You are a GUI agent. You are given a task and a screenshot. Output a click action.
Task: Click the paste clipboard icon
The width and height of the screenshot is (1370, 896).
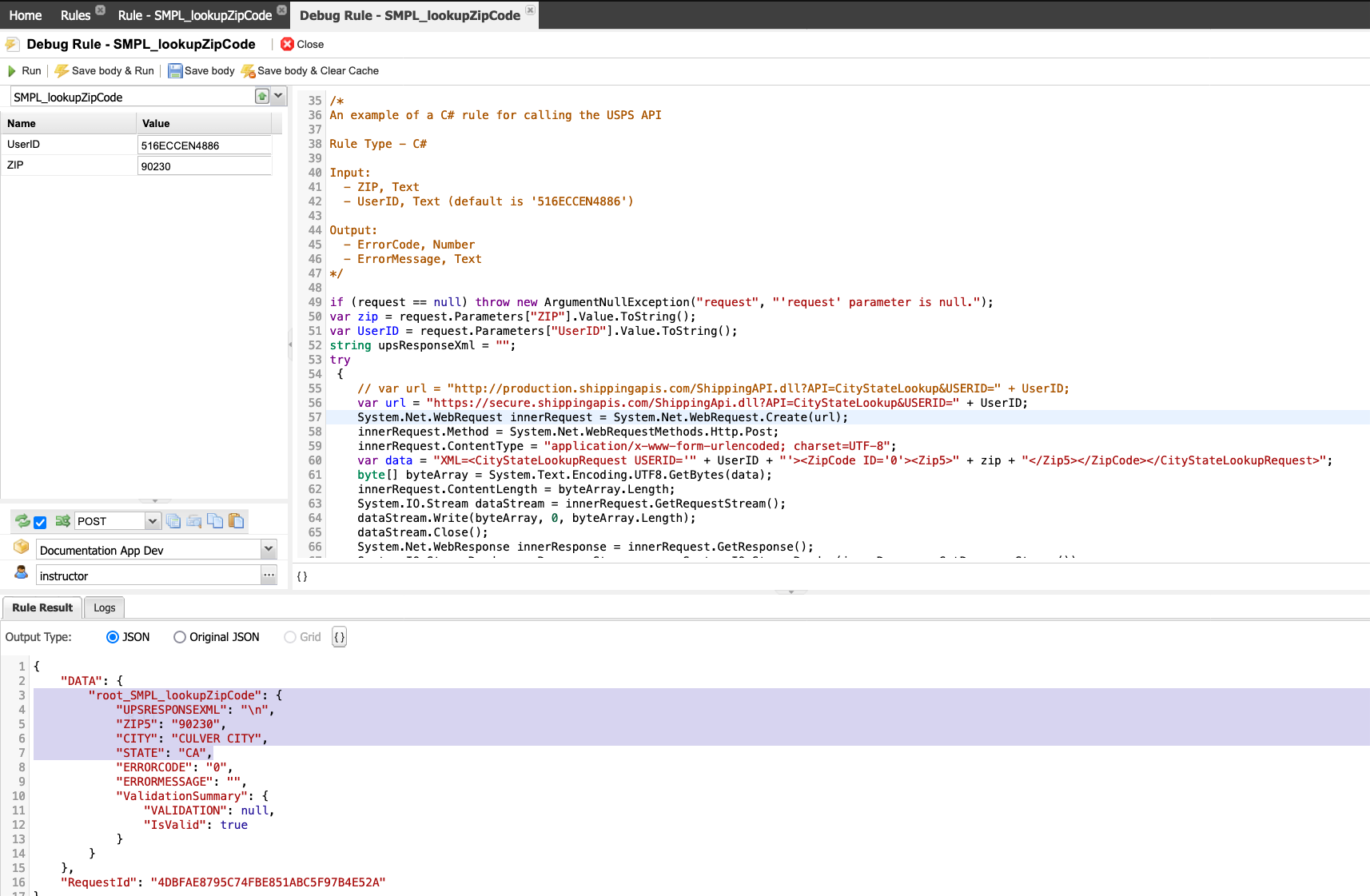tap(236, 521)
